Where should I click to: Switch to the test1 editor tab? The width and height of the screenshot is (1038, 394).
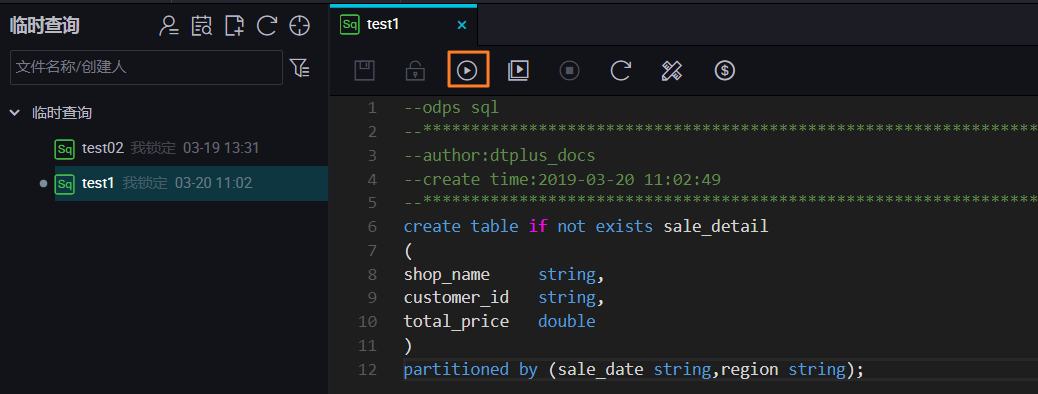coord(385,25)
